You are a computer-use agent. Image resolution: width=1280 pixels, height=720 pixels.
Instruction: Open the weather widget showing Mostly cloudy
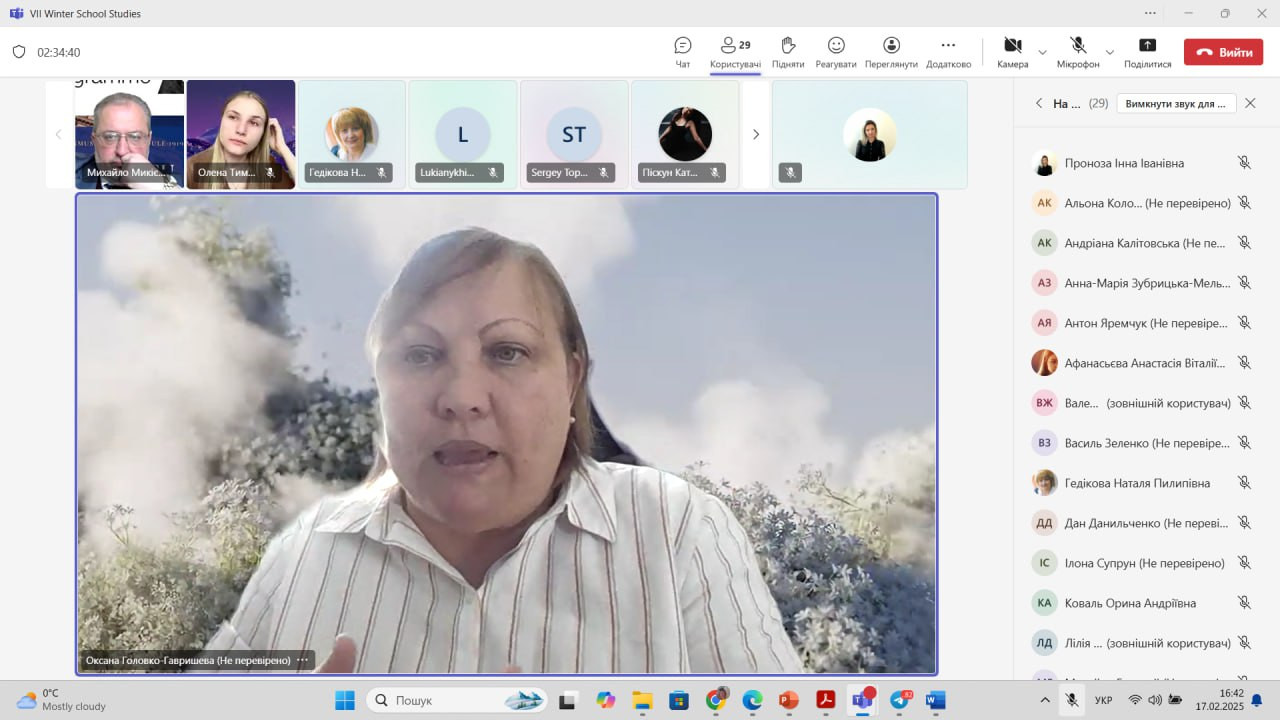[x=61, y=700]
